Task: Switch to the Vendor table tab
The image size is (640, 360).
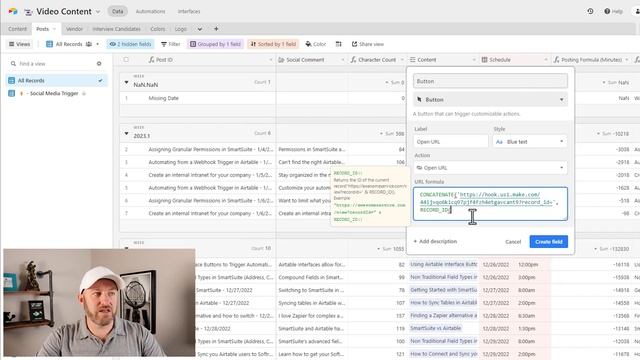Action: pyautogui.click(x=74, y=29)
